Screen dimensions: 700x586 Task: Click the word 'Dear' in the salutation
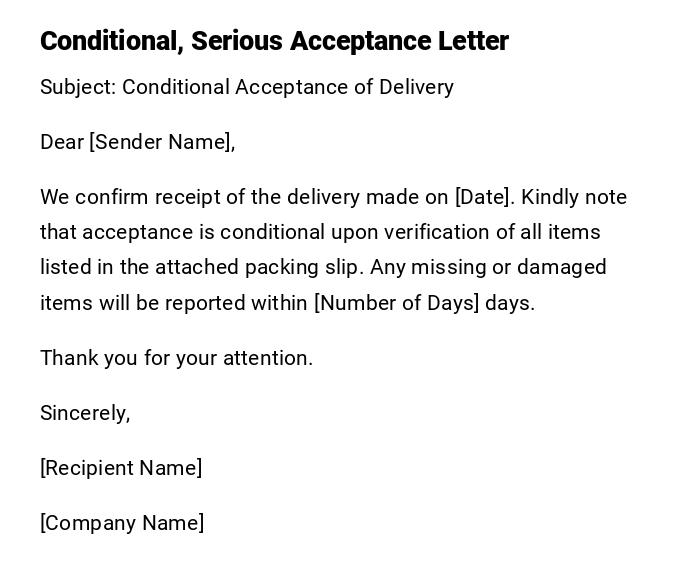pyautogui.click(x=62, y=142)
